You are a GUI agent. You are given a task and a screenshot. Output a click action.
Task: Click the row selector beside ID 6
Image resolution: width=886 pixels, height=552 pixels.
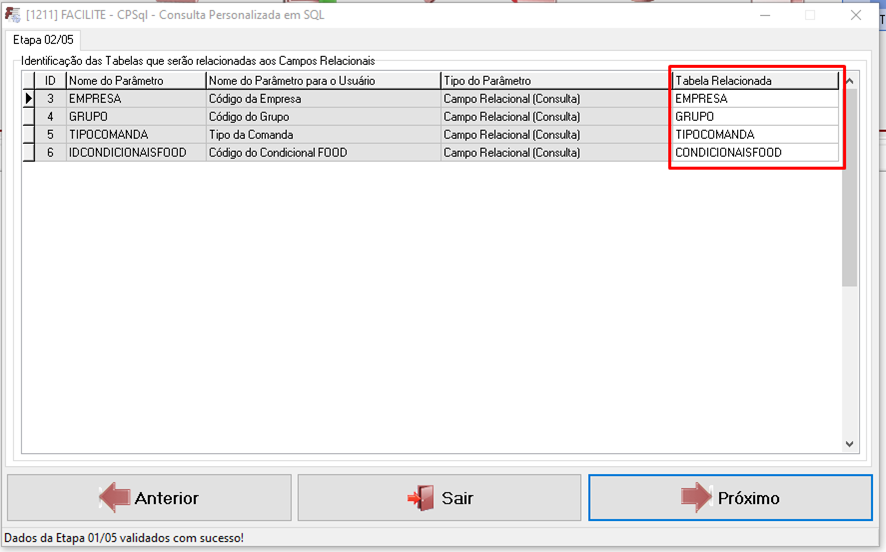coord(29,153)
